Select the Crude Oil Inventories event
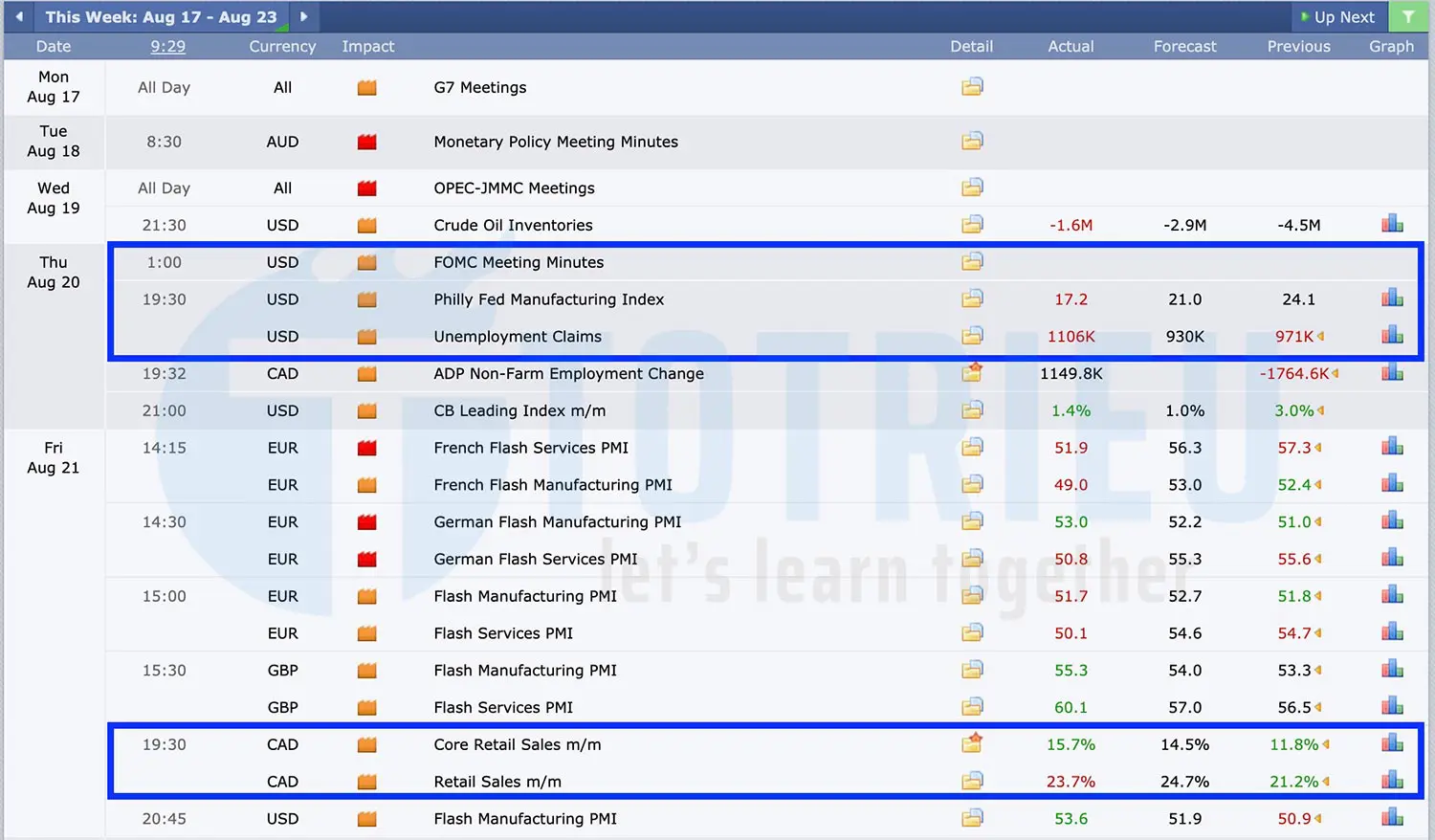Viewport: 1435px width, 840px height. coord(513,225)
